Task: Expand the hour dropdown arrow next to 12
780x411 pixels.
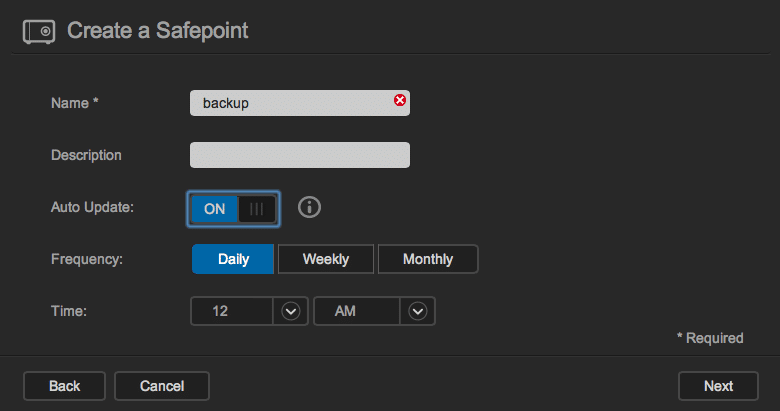Action: pos(291,311)
